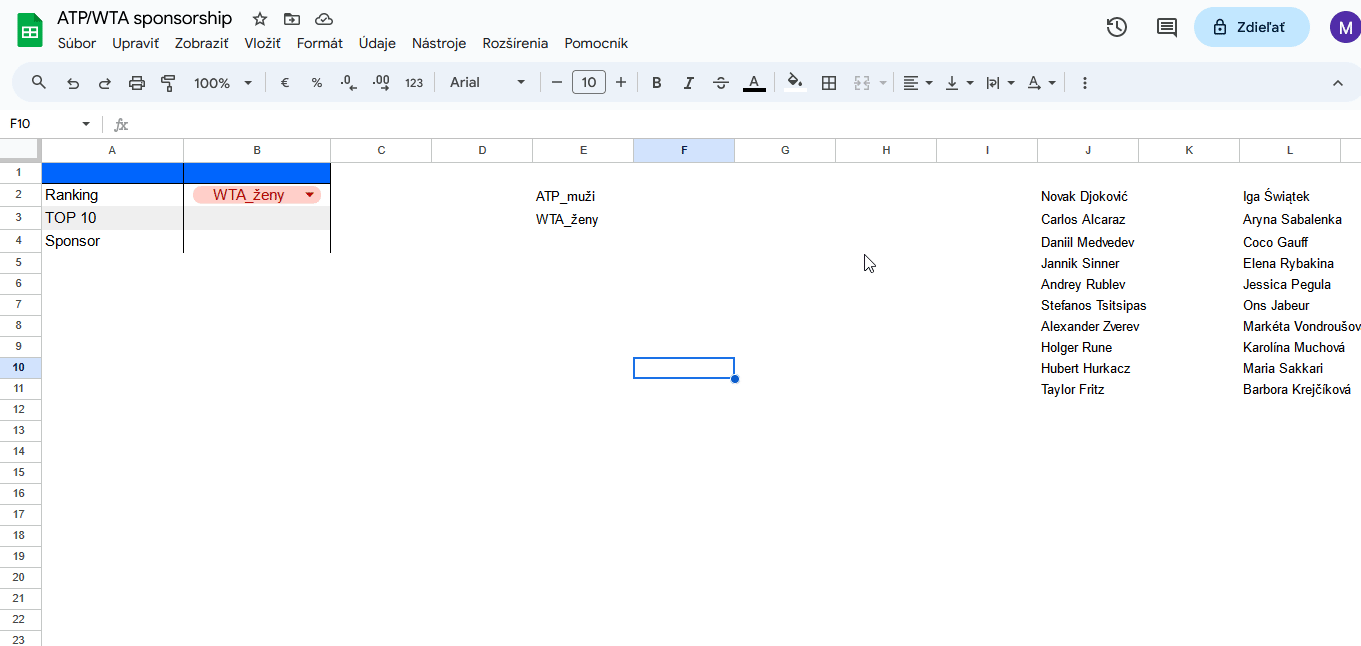Select cell containing Iga Świątek

click(x=1290, y=196)
